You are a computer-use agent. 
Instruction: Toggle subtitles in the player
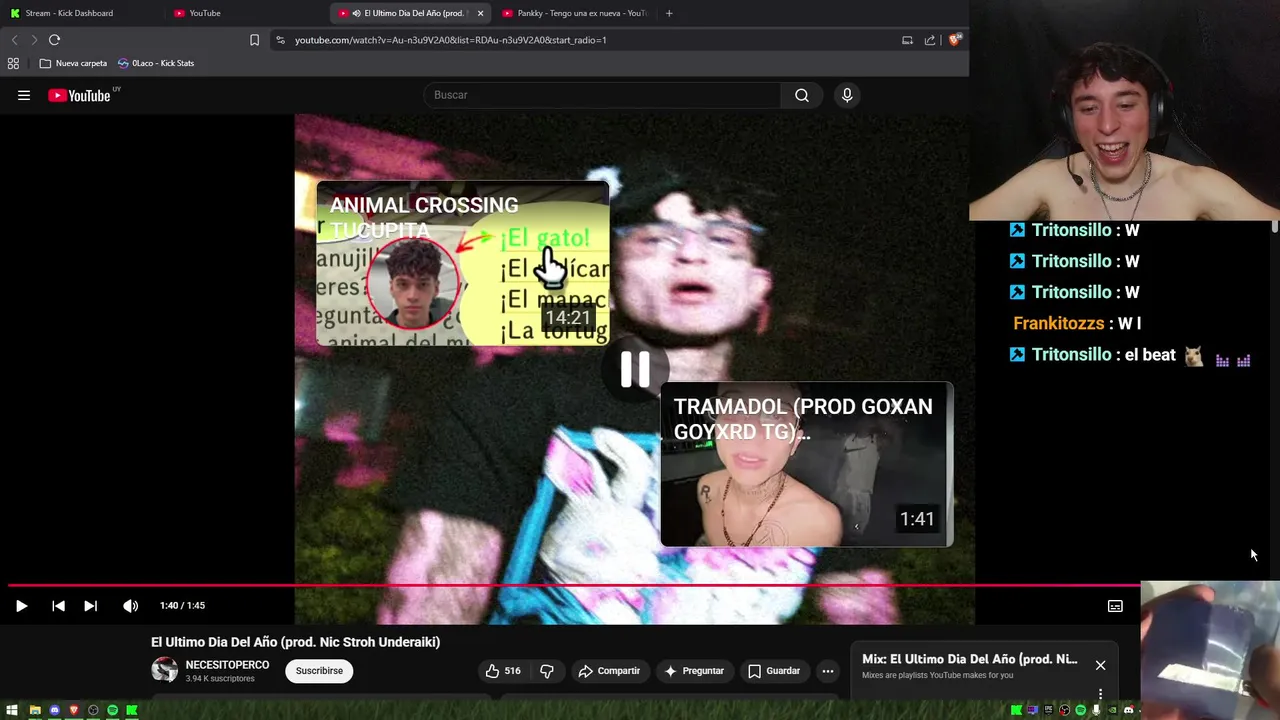[x=1115, y=606]
